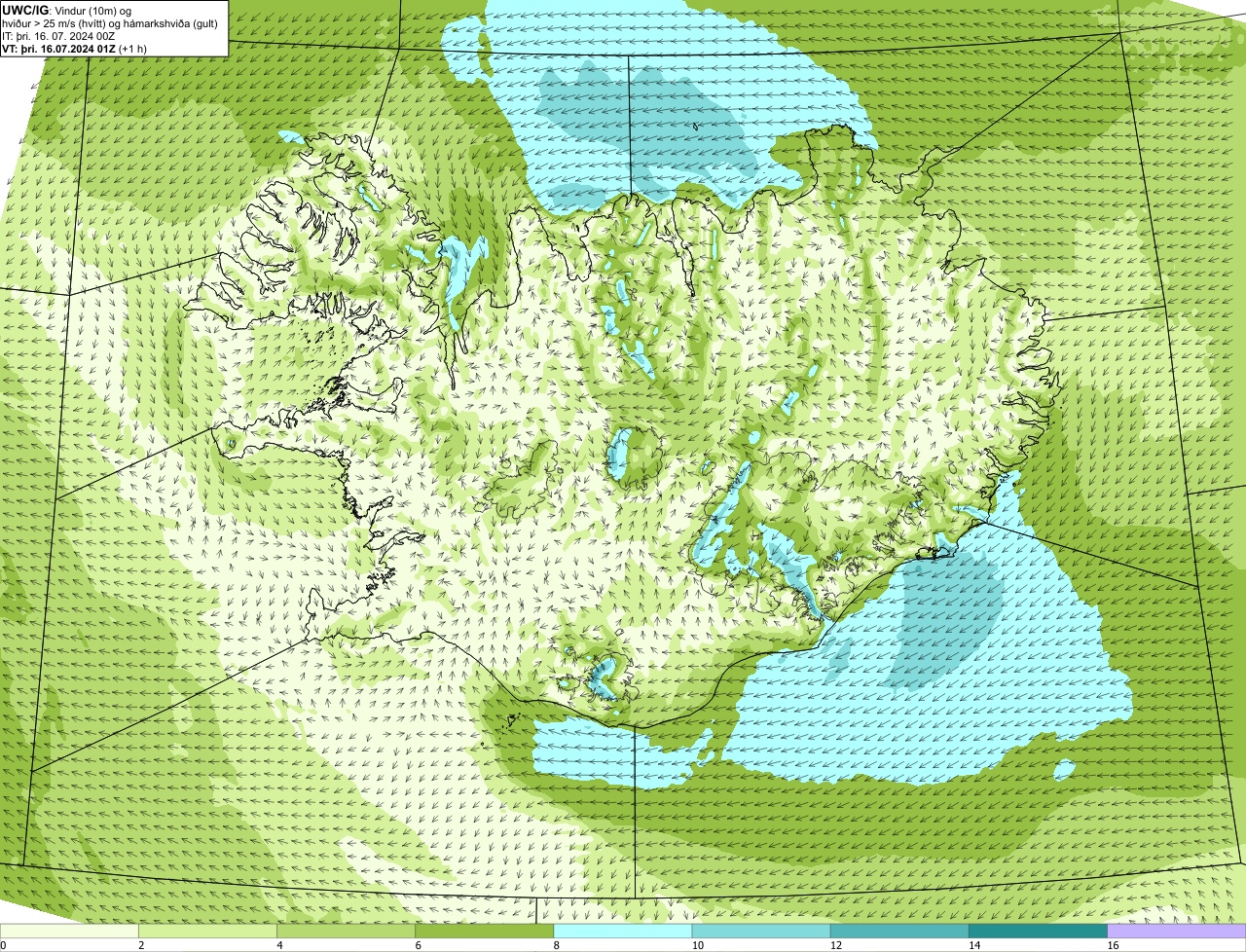
Task: Click the title line 'UWC/IG: Vindur (10m) og'
Action: click(x=67, y=11)
